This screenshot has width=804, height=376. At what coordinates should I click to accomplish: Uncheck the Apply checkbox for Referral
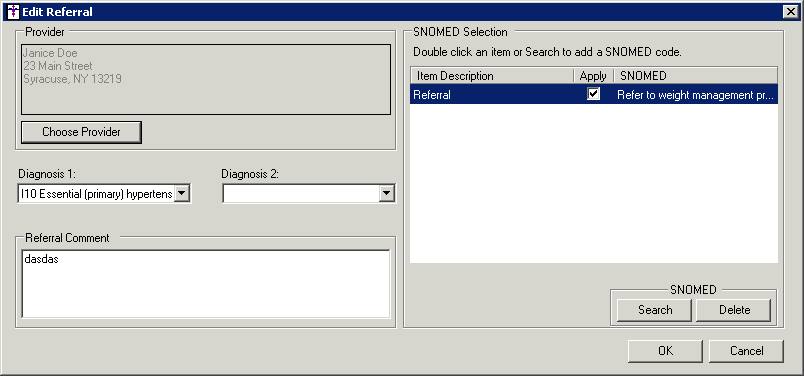point(593,94)
